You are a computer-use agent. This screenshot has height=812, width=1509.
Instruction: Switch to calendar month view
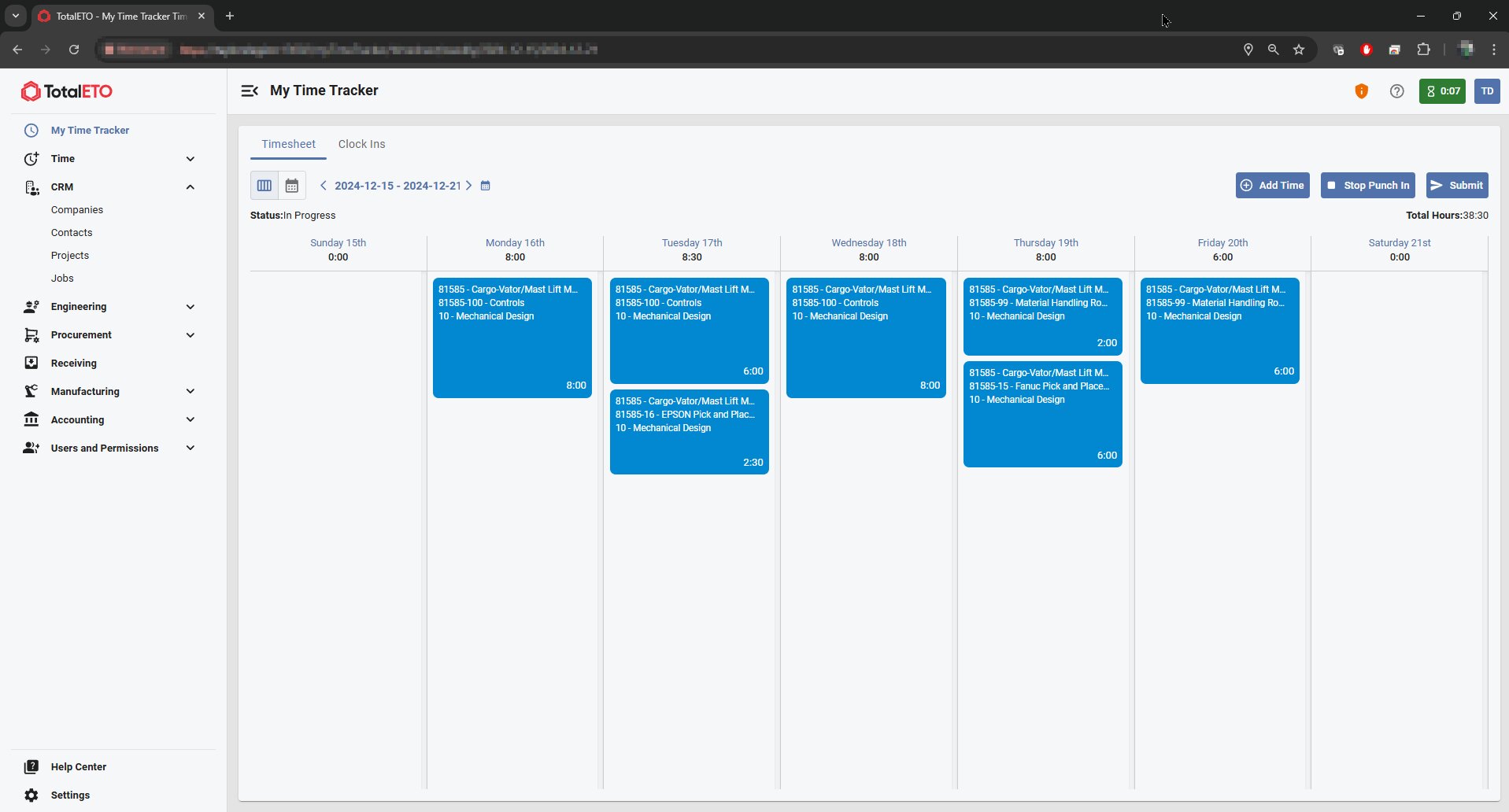(292, 186)
